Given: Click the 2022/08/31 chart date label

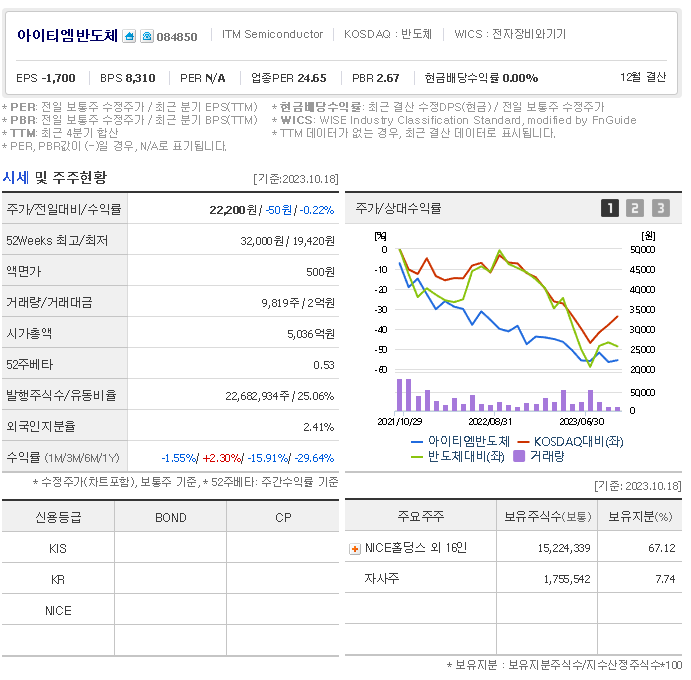Looking at the screenshot, I should 490,422.
